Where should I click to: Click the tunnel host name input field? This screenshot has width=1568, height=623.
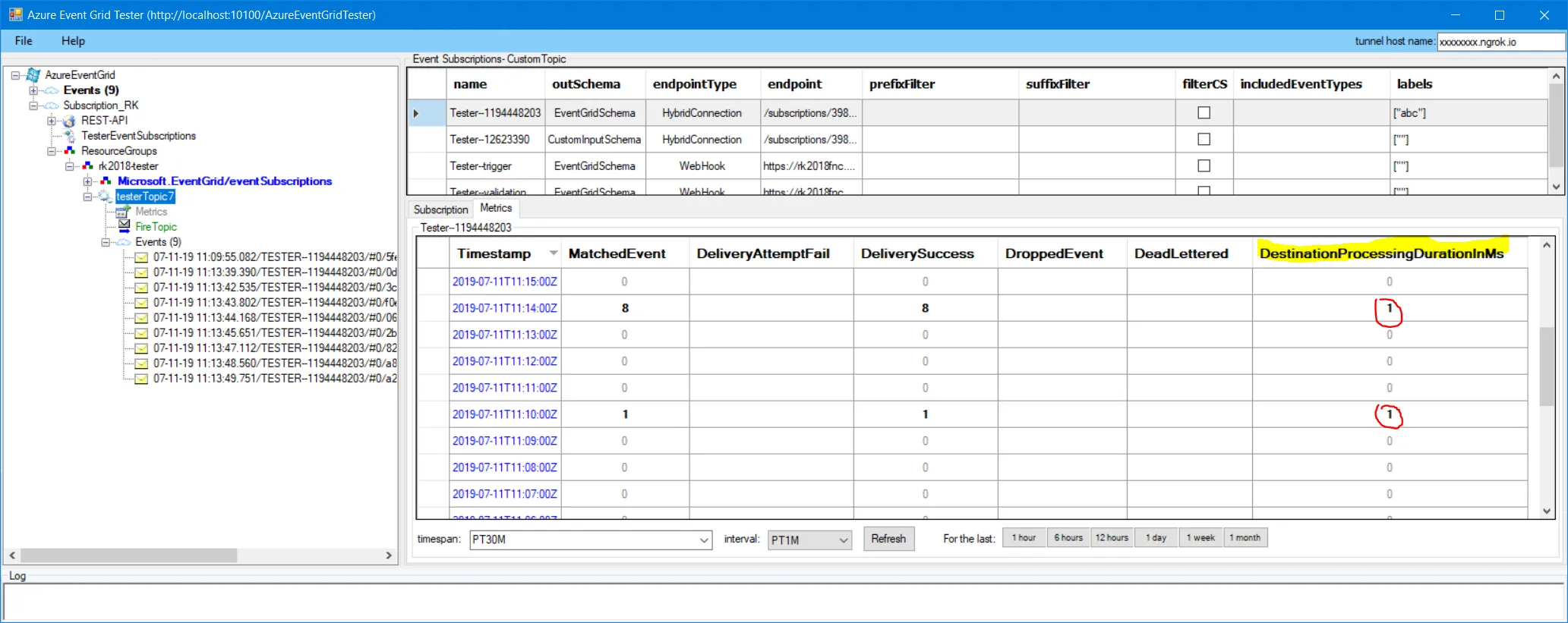click(1500, 42)
